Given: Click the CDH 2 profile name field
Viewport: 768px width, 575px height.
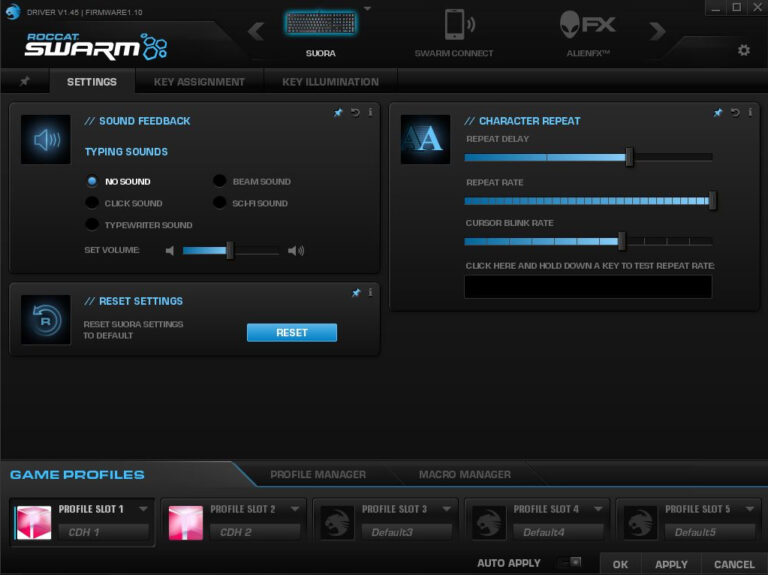Looking at the screenshot, I should click(255, 532).
